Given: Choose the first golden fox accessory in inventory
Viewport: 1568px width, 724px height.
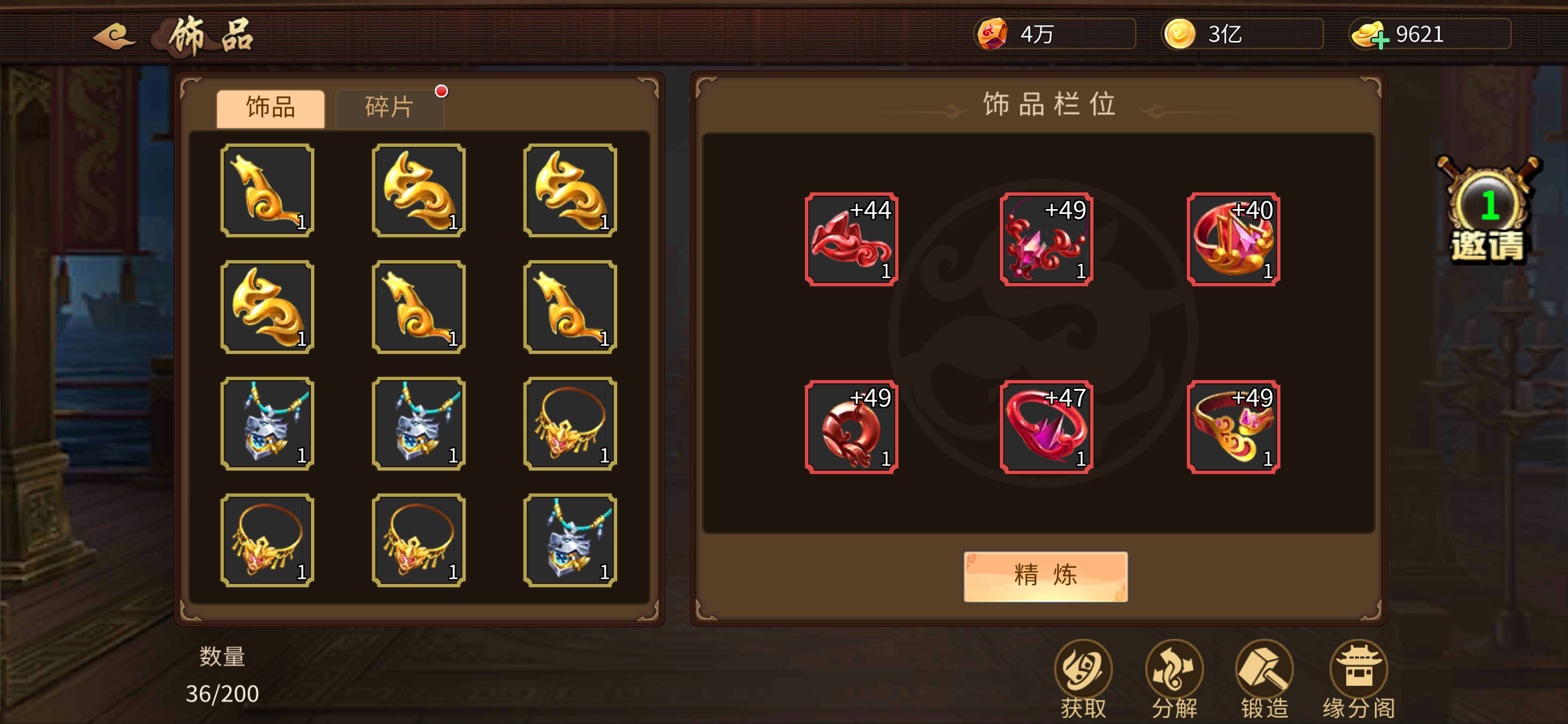Looking at the screenshot, I should pyautogui.click(x=267, y=190).
